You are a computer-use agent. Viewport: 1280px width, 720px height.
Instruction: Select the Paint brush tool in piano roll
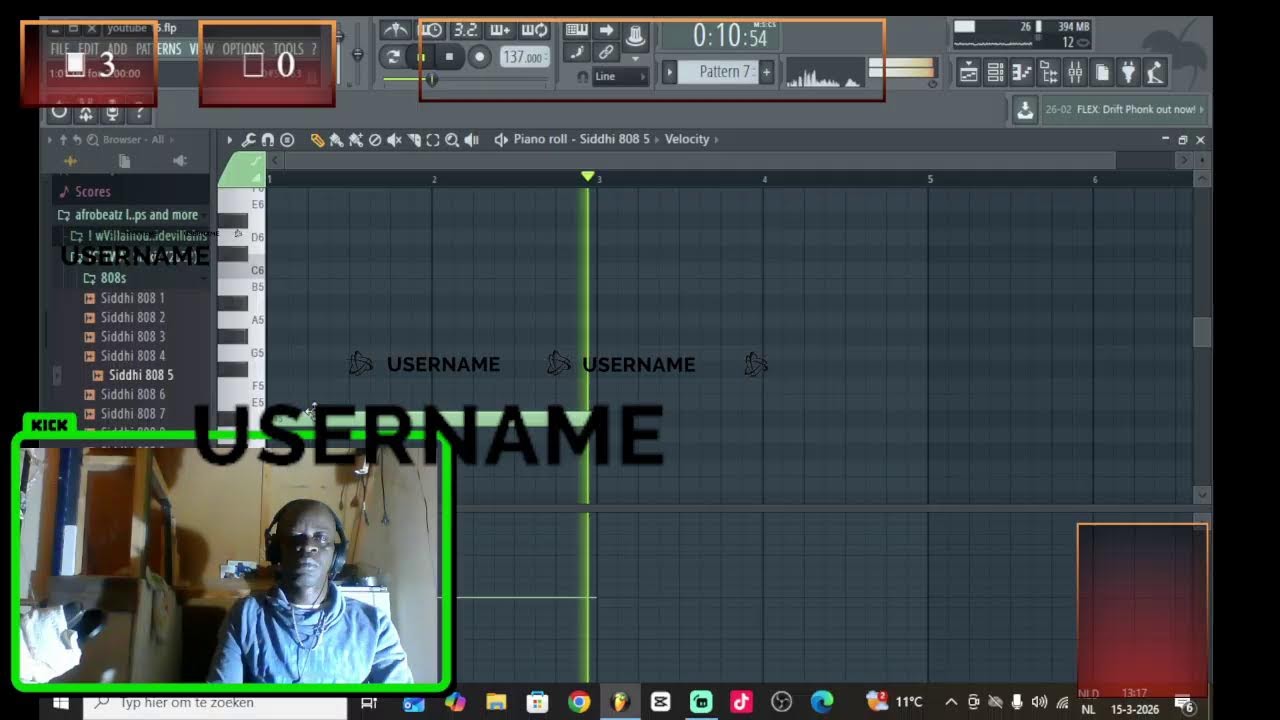click(x=336, y=140)
